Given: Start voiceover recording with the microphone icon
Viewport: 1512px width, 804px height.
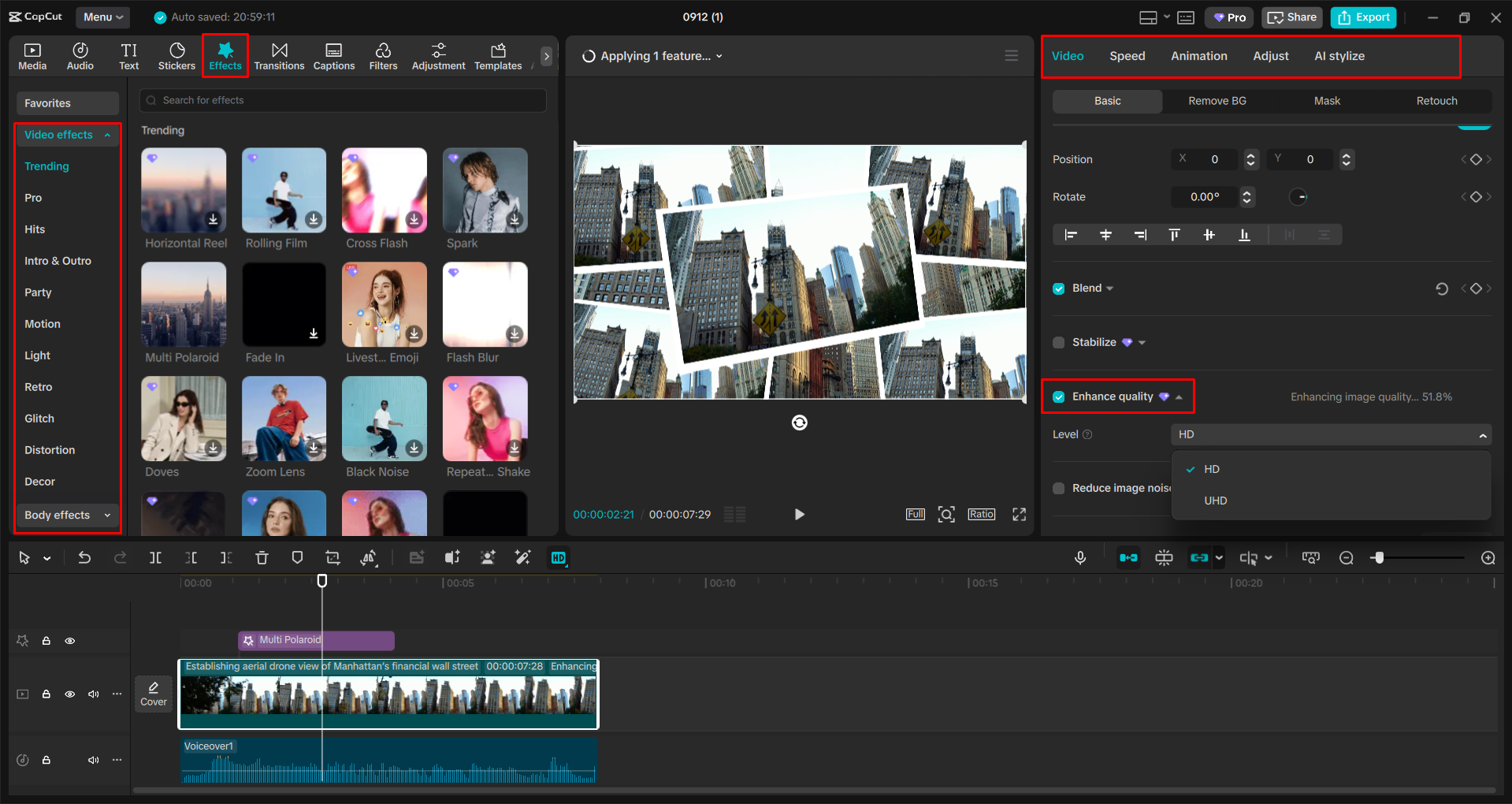Looking at the screenshot, I should [x=1079, y=557].
